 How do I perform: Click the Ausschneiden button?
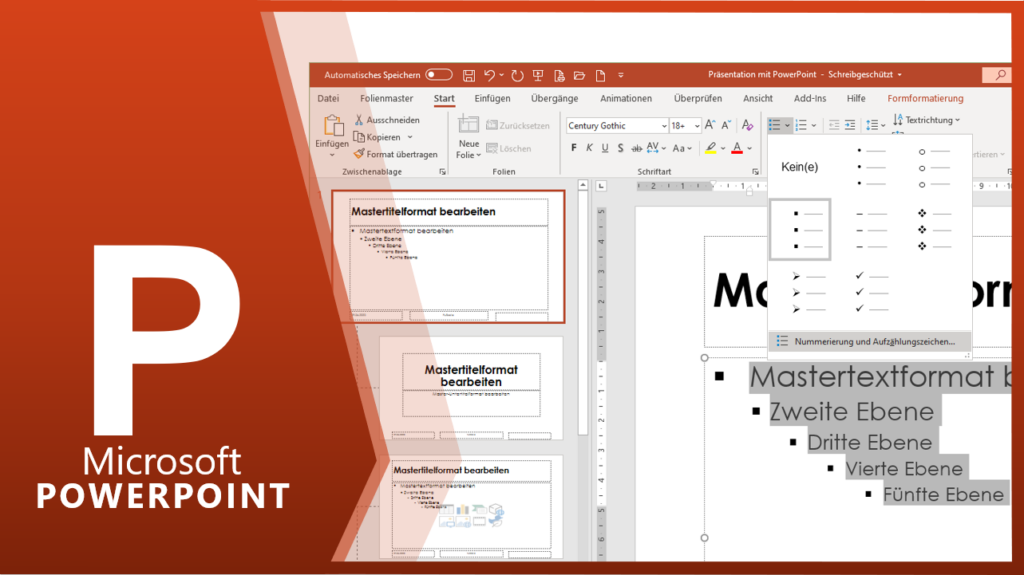coord(387,120)
